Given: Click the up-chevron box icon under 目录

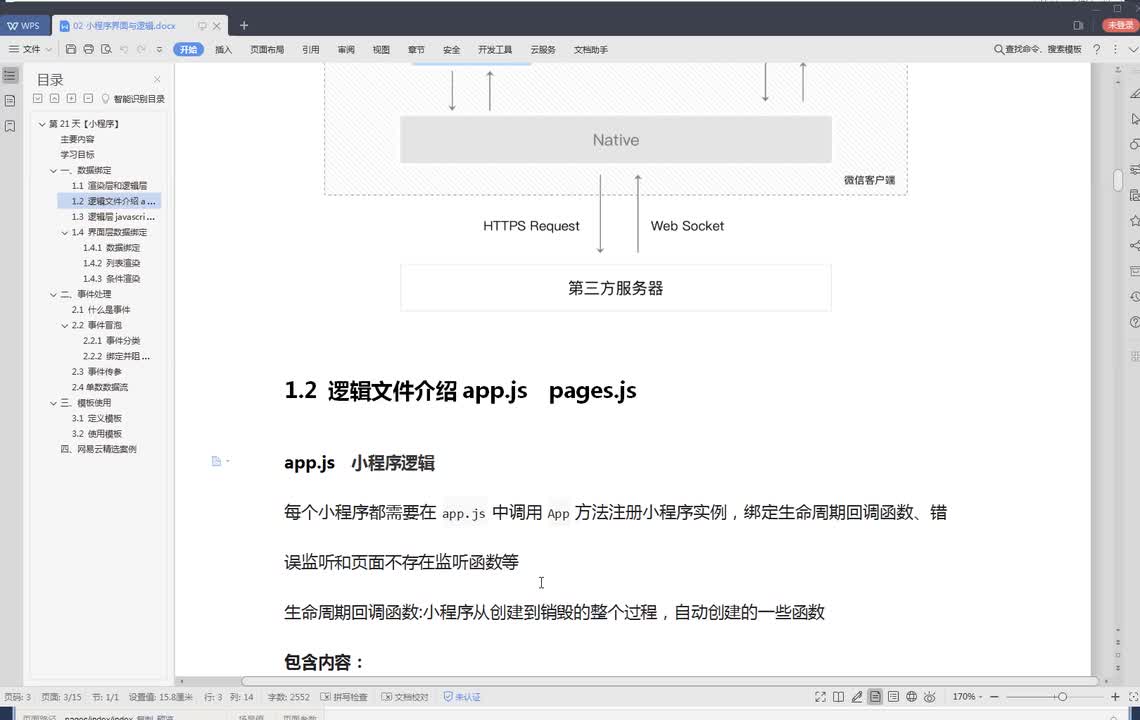Looking at the screenshot, I should 55,98.
